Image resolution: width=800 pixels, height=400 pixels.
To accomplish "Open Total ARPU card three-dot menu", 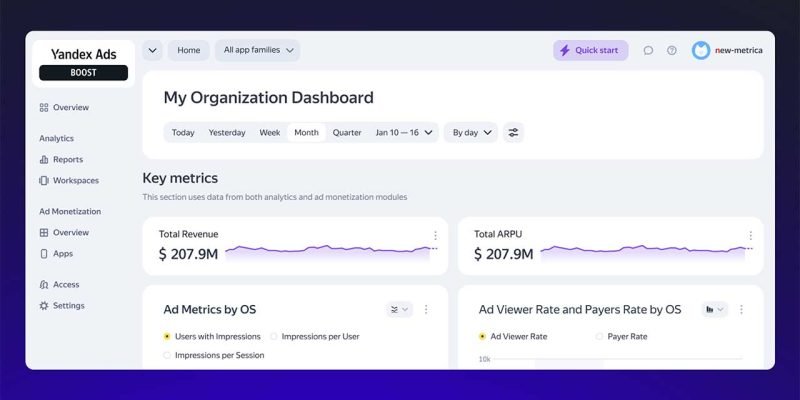I will pyautogui.click(x=750, y=236).
